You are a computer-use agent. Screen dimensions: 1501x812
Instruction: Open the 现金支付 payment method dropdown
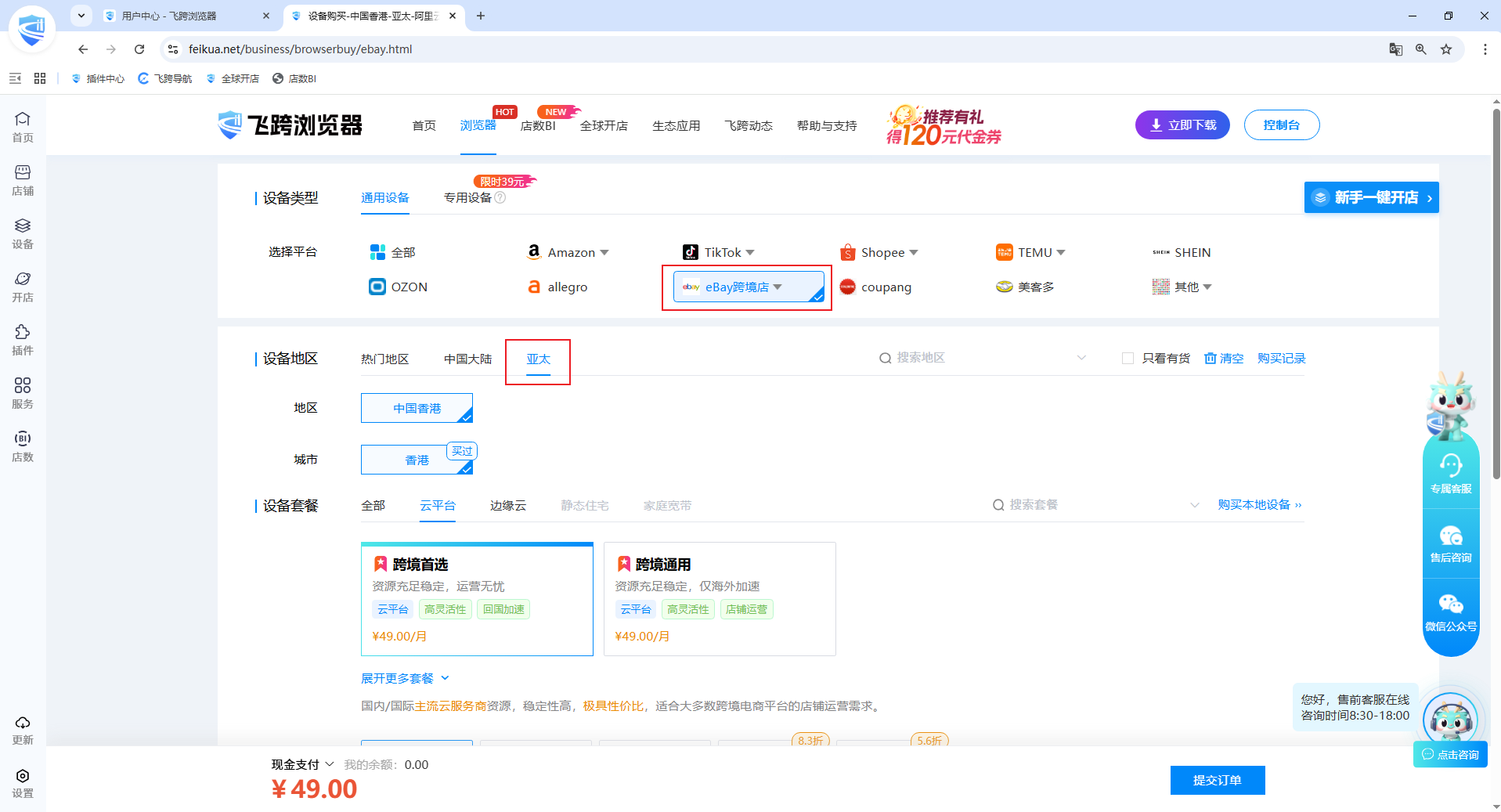[x=302, y=764]
